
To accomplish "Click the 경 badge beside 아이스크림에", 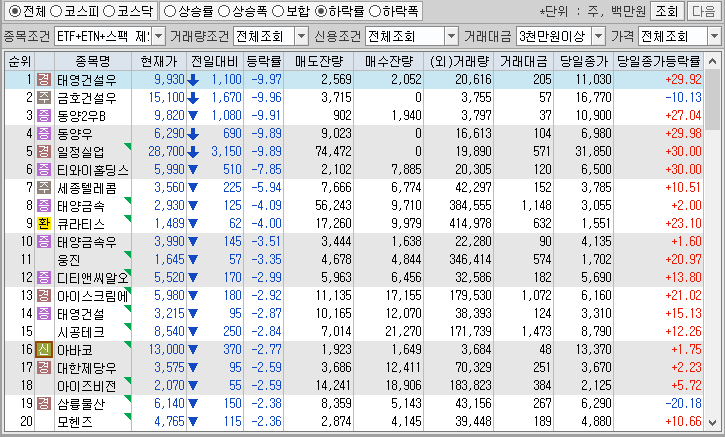I will coord(44,295).
